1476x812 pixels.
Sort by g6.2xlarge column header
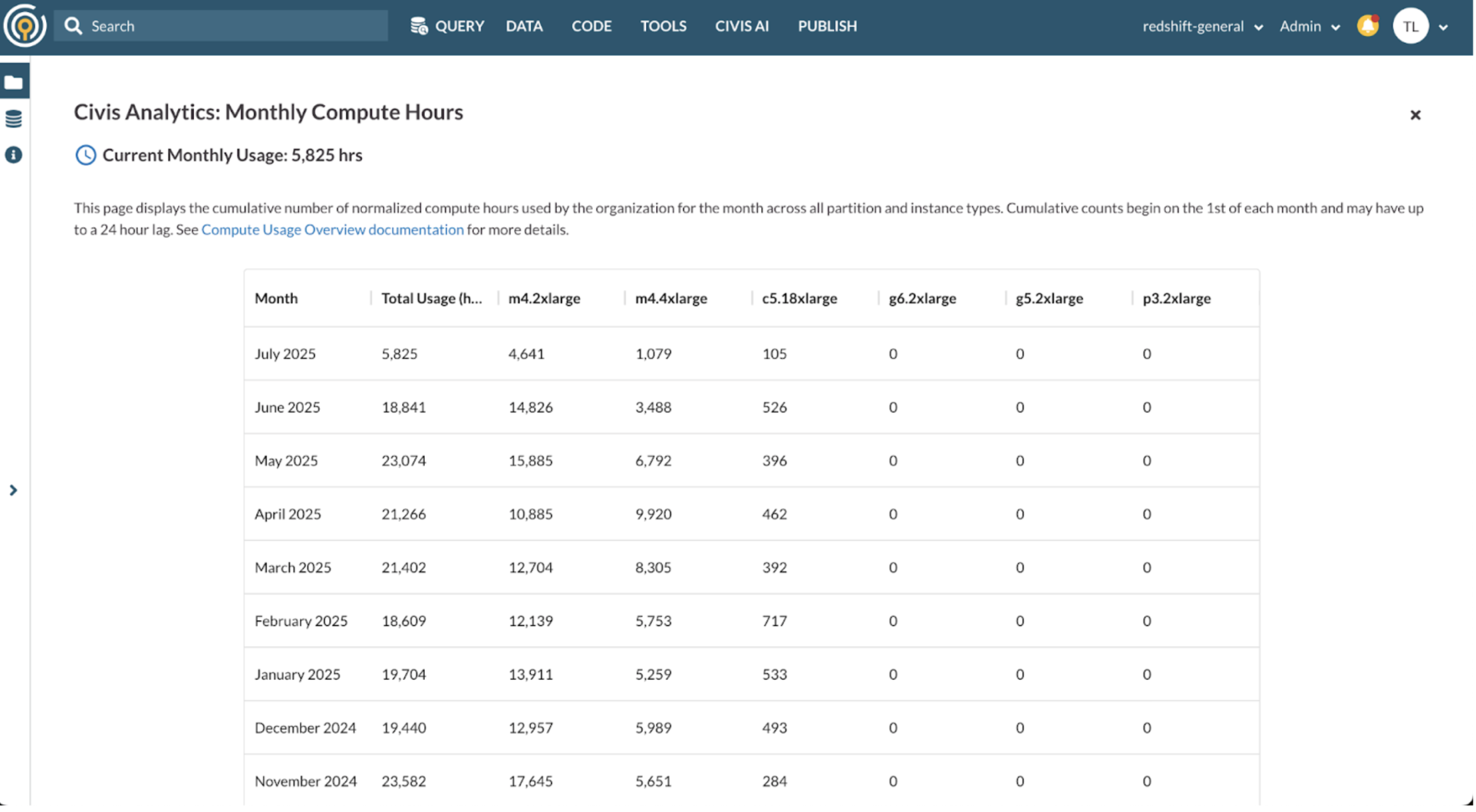pyautogui.click(x=922, y=299)
